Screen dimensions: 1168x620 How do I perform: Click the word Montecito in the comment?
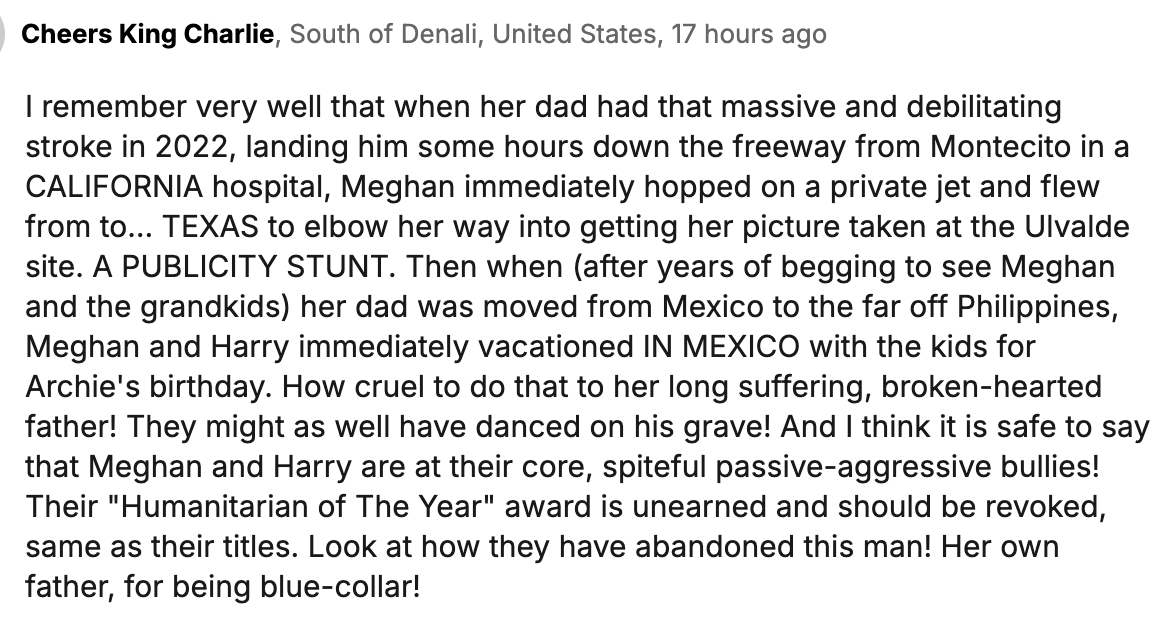(x=1010, y=144)
